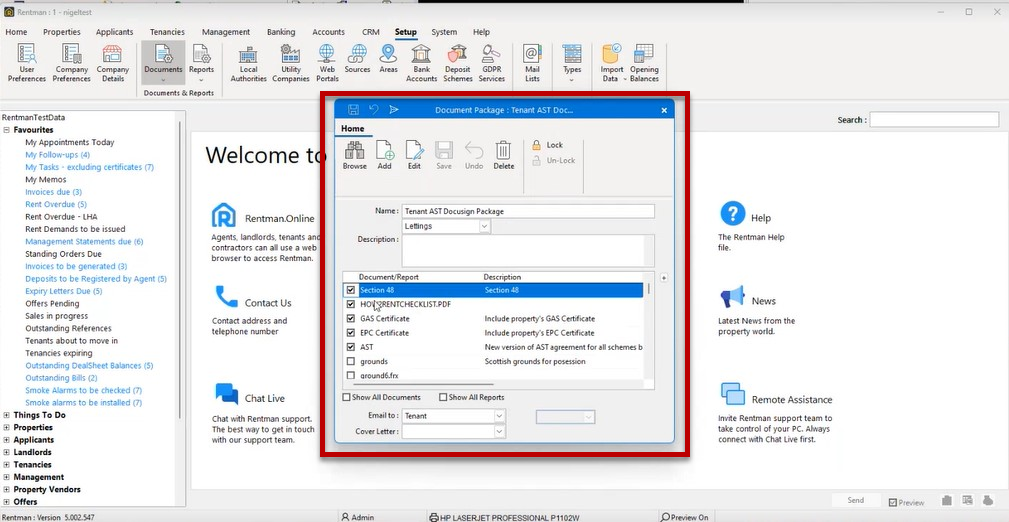This screenshot has height=522, width=1009.
Task: Open Web Portals setup
Action: pyautogui.click(x=327, y=63)
